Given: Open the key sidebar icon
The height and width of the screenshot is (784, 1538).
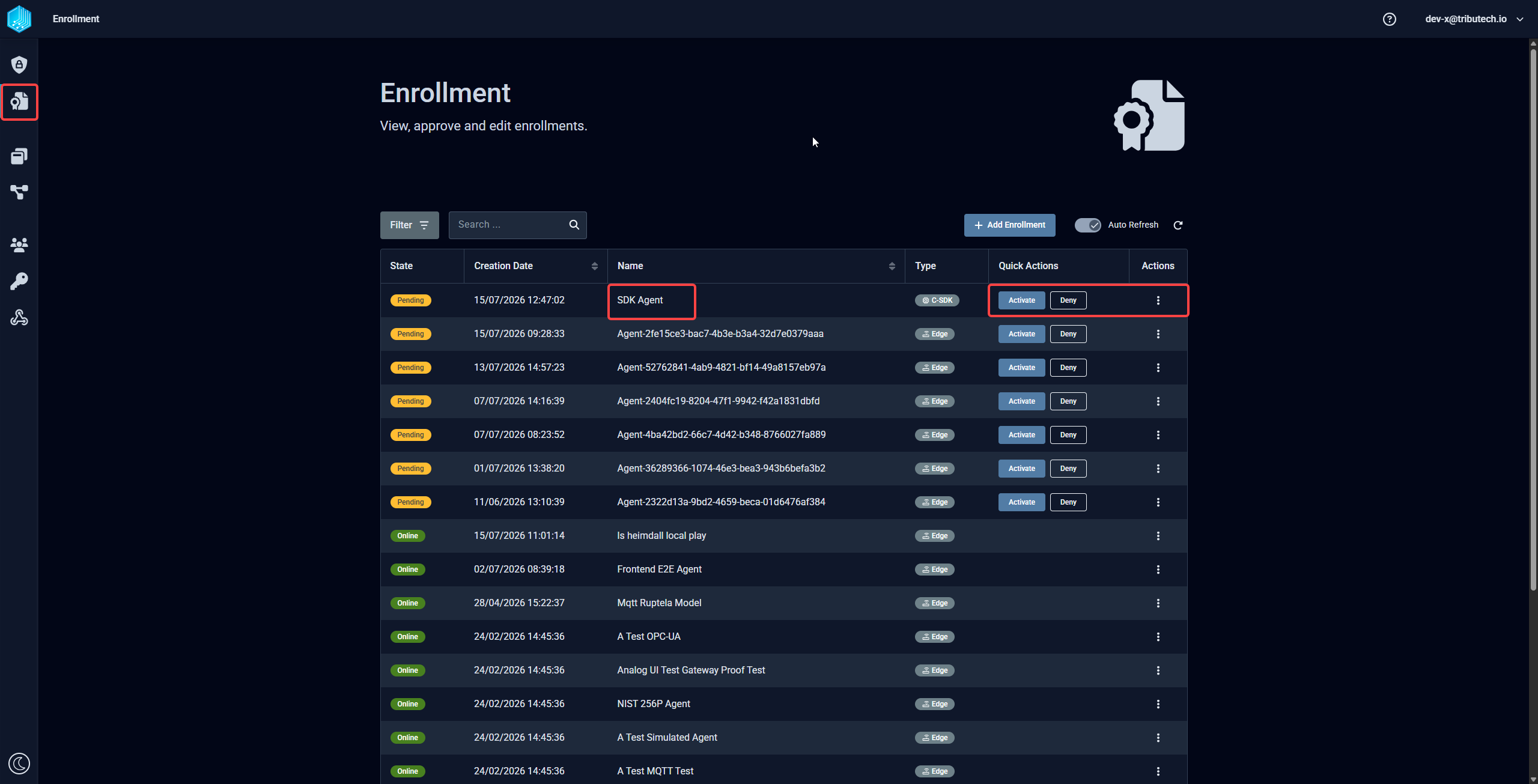Looking at the screenshot, I should tap(19, 281).
